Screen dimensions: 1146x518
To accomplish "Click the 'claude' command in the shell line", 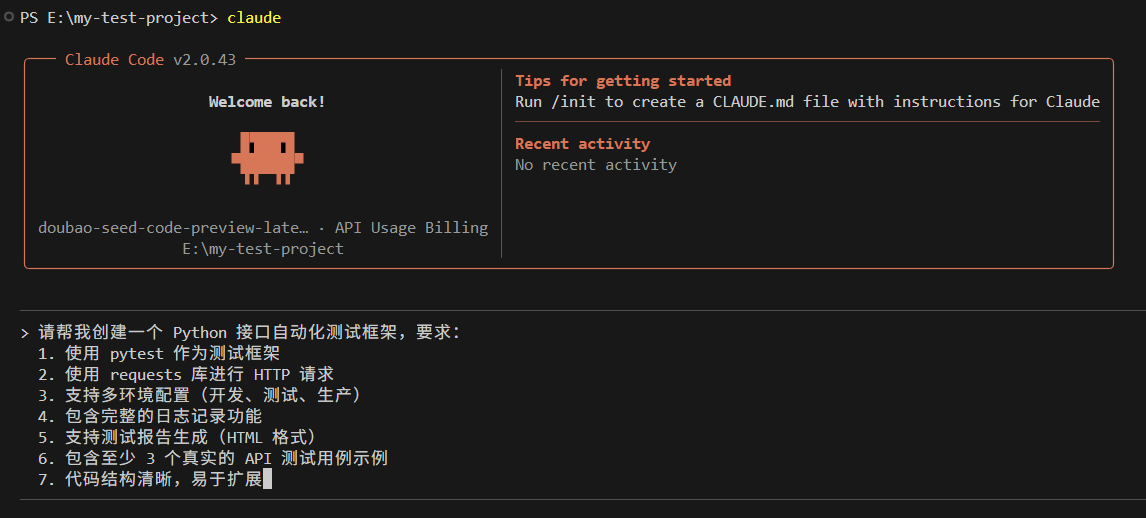I will tap(254, 18).
